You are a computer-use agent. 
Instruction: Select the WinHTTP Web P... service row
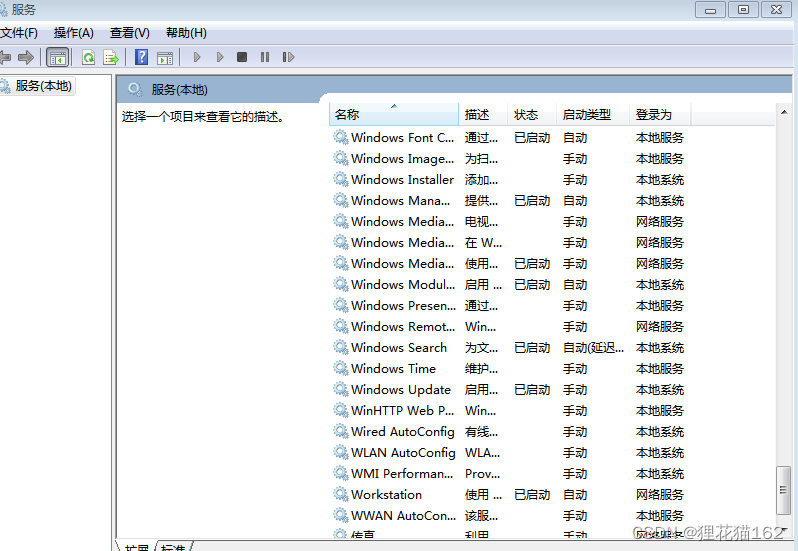[x=509, y=410]
